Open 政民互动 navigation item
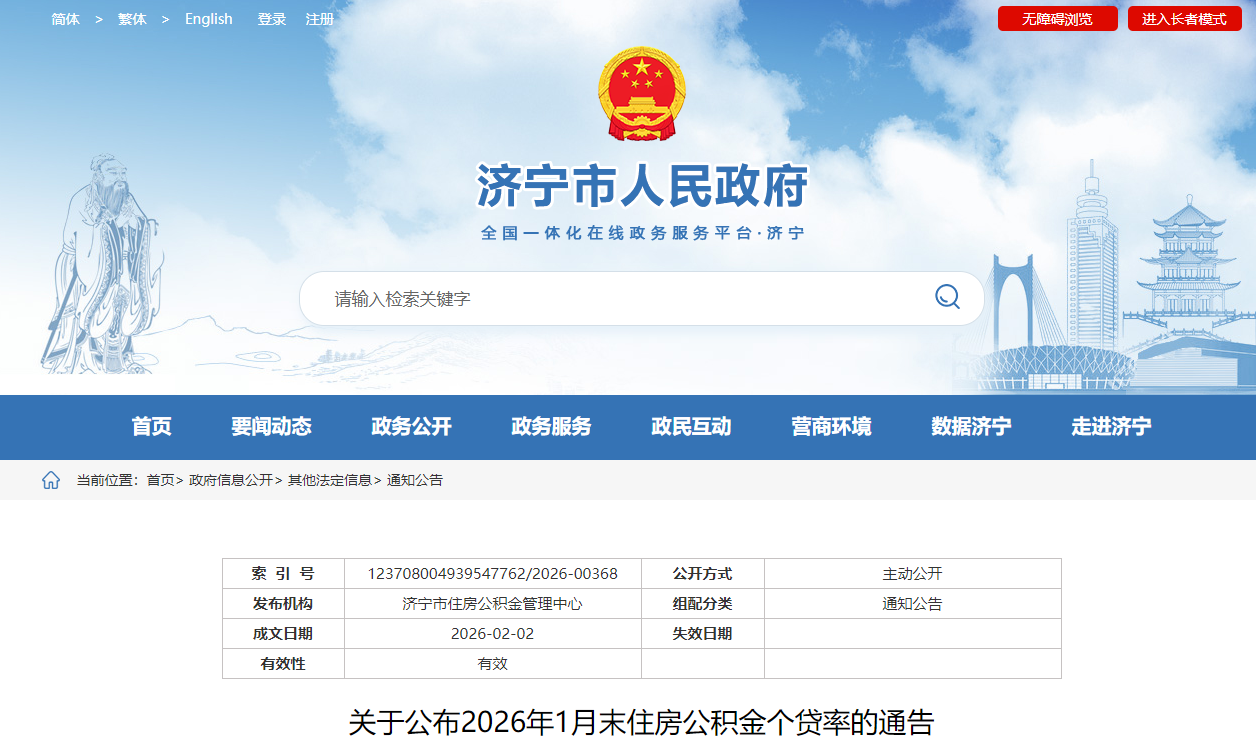Image resolution: width=1256 pixels, height=752 pixels. click(x=691, y=427)
